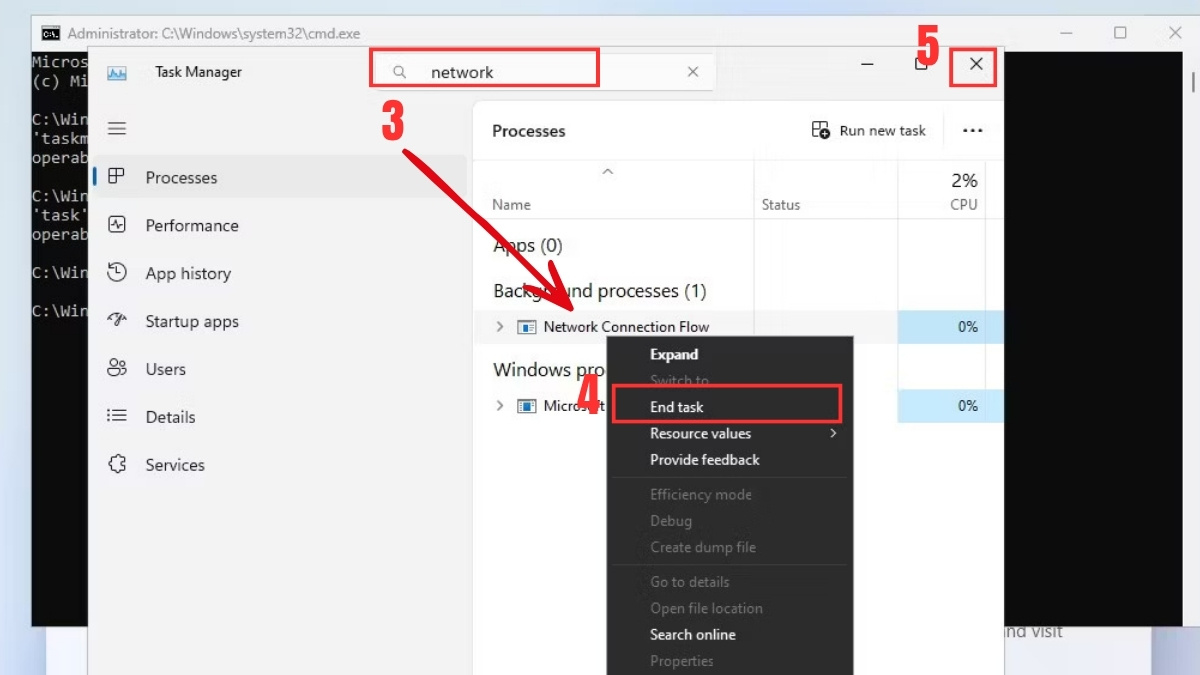
Task: Choose Open file location in the context menu
Action: tap(706, 608)
